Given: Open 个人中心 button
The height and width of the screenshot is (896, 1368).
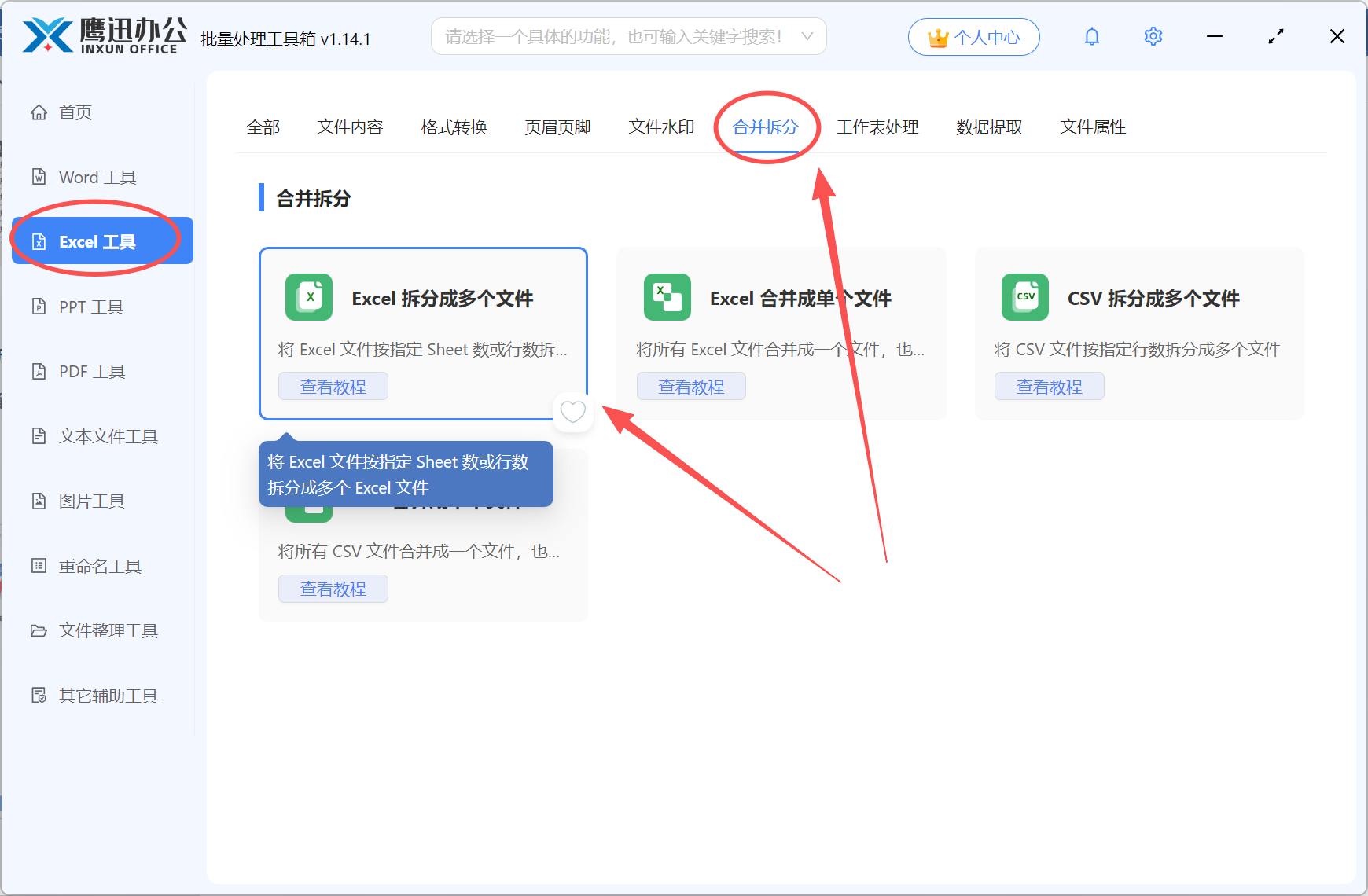Looking at the screenshot, I should 973,36.
